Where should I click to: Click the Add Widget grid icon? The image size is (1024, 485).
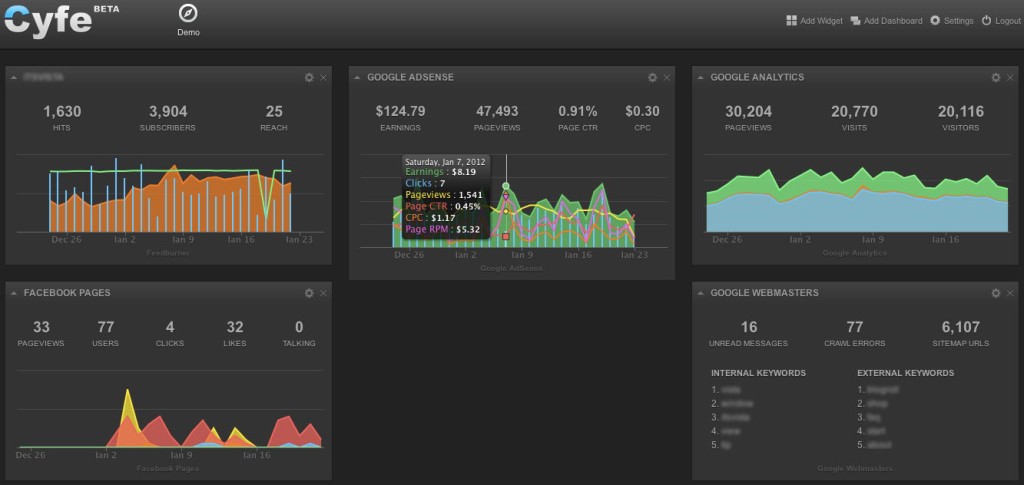792,21
